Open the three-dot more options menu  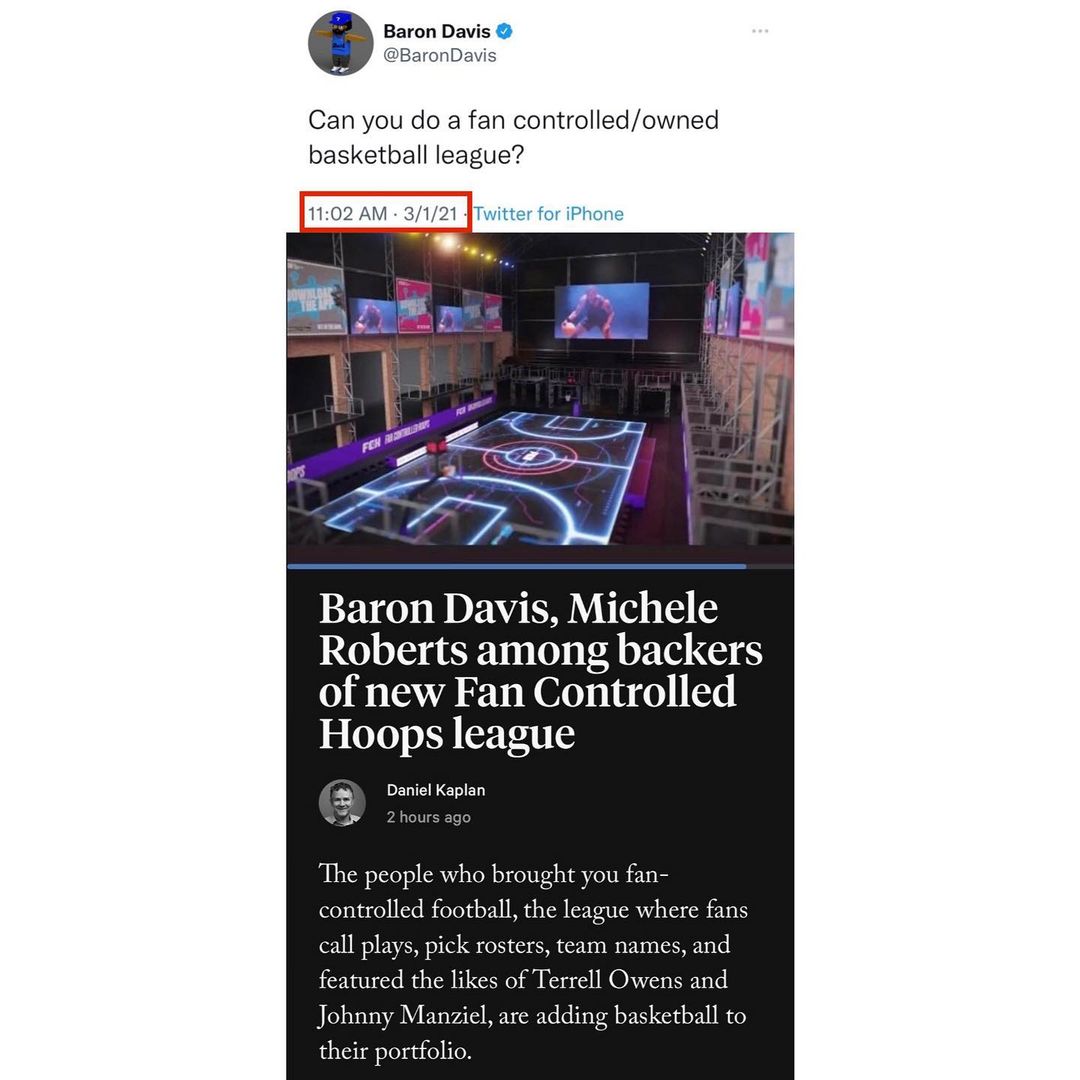coord(760,31)
